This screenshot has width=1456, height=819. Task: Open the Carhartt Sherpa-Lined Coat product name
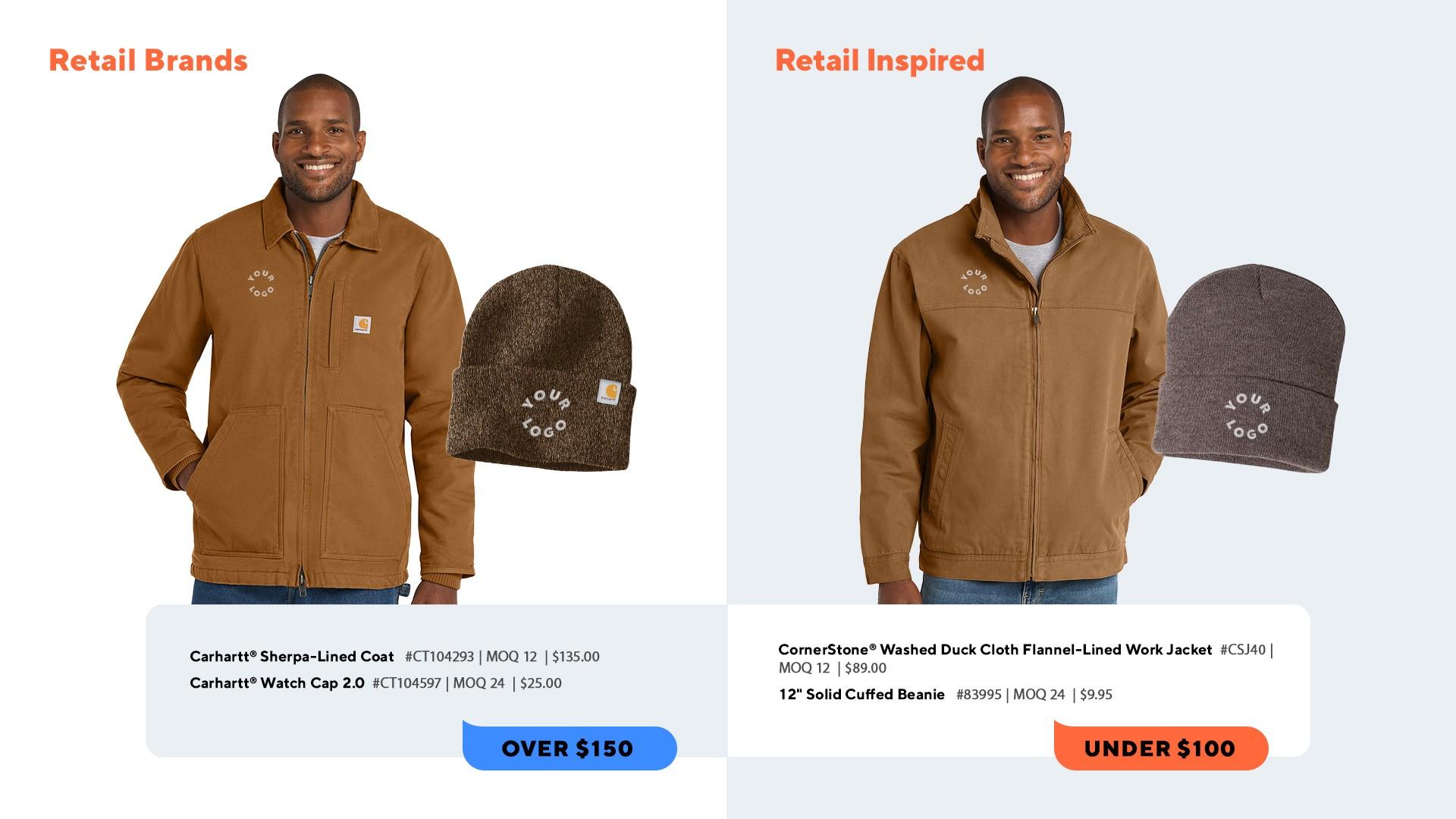pyautogui.click(x=292, y=657)
